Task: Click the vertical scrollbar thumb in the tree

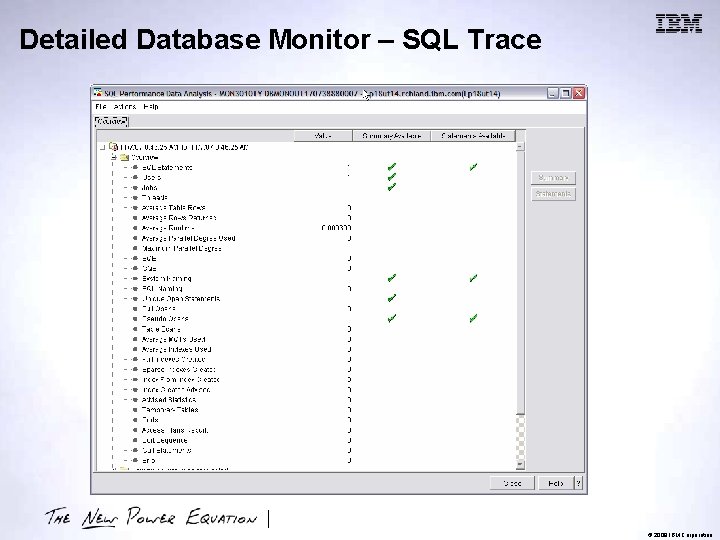Action: (520, 282)
